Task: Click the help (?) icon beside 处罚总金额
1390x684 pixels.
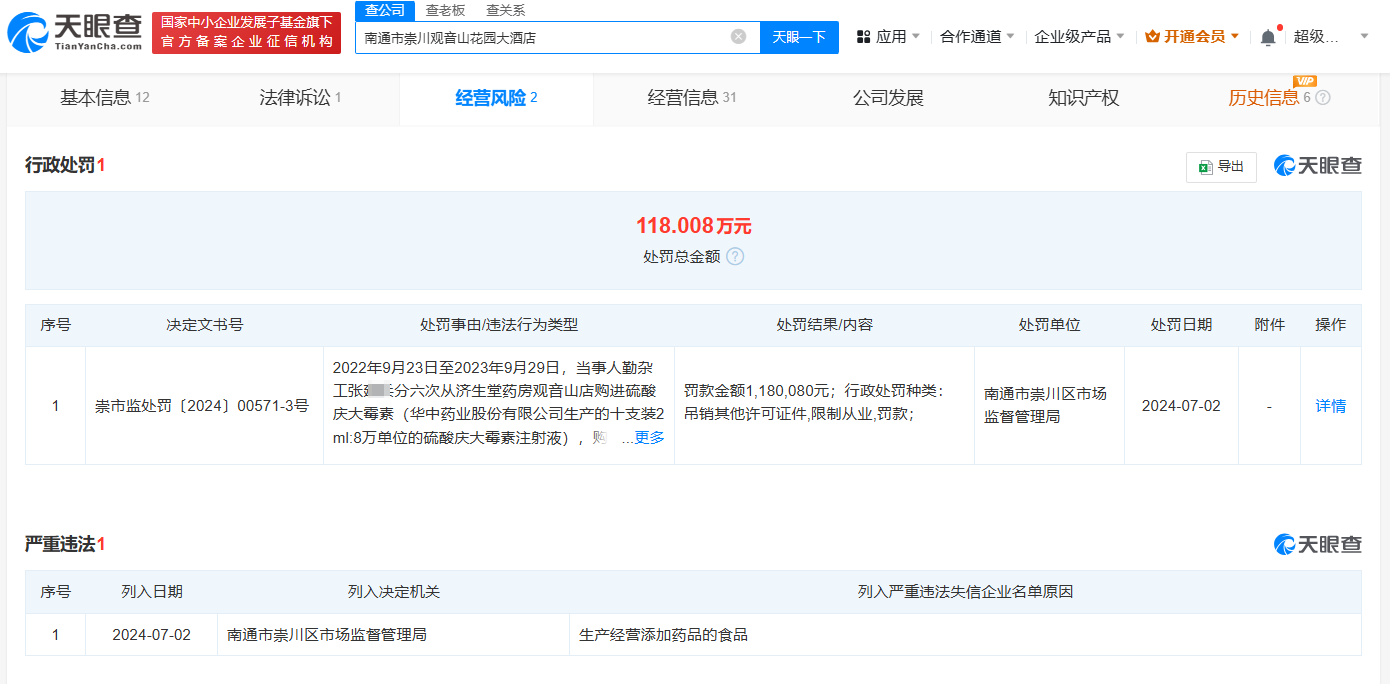Action: pyautogui.click(x=737, y=257)
